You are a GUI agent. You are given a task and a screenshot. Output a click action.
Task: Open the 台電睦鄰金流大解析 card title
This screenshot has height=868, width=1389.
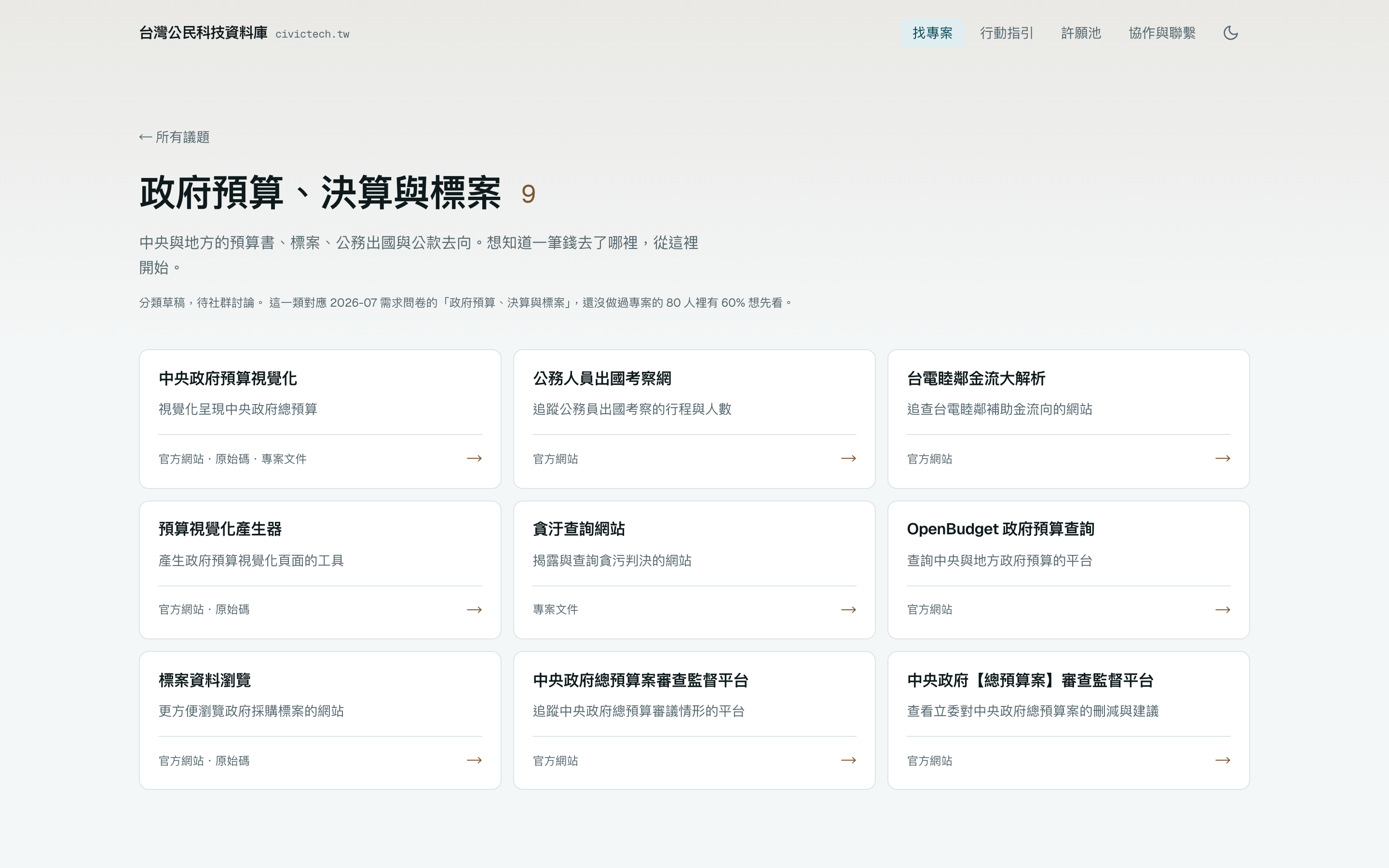click(976, 379)
